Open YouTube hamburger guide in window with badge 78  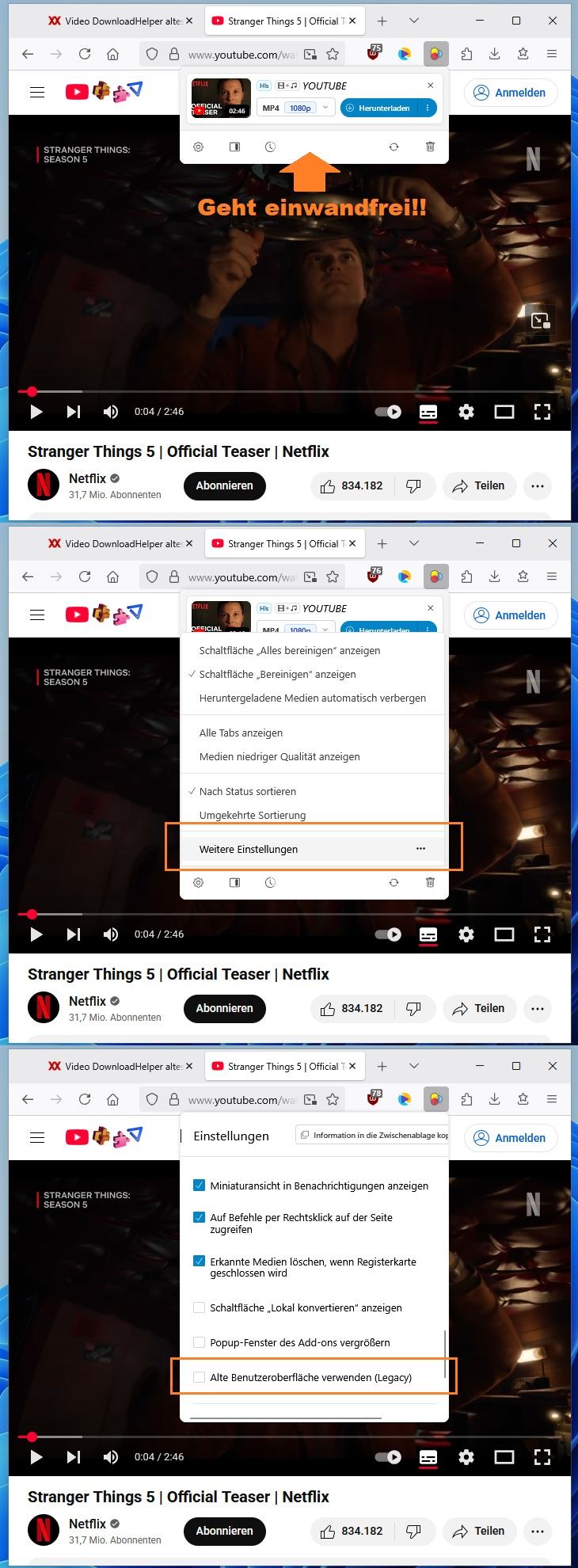coord(37,1137)
